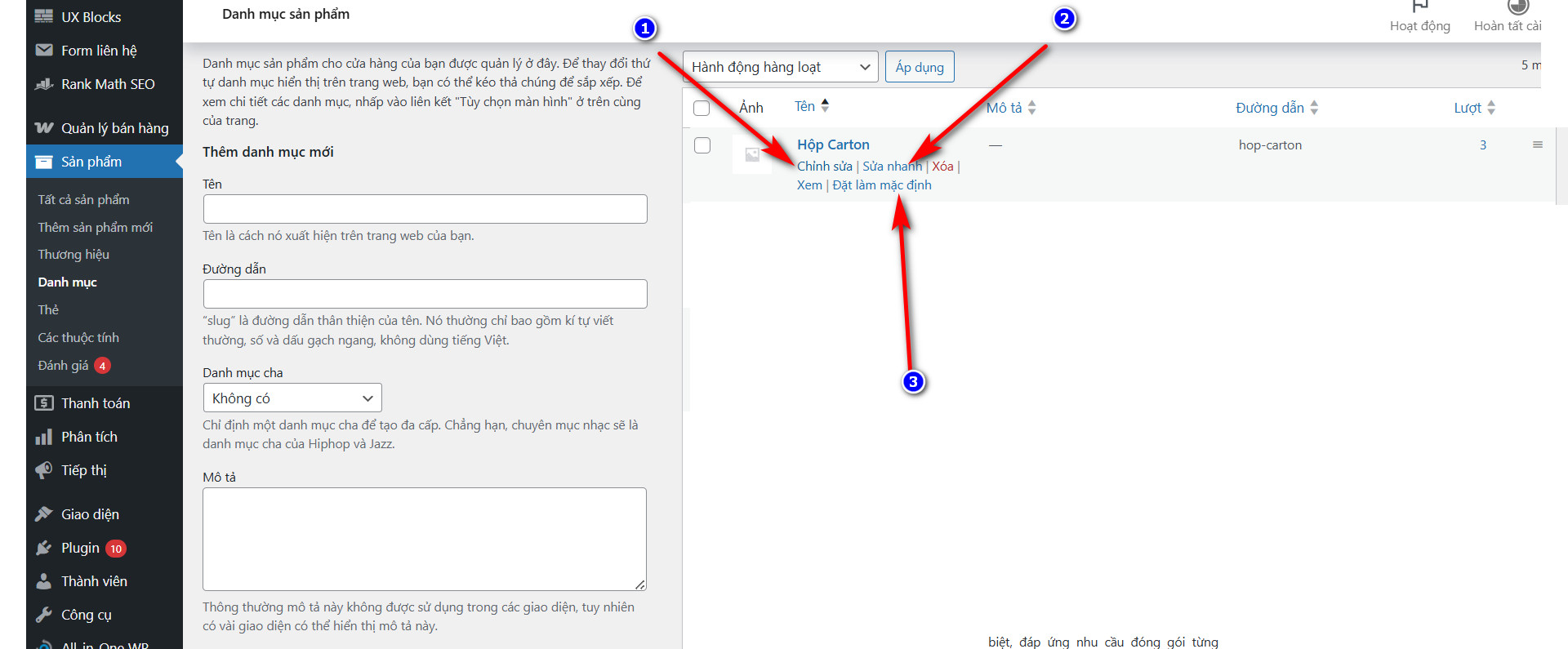Image resolution: width=1568 pixels, height=649 pixels.
Task: Click the Lượt column header
Action: tap(1468, 108)
